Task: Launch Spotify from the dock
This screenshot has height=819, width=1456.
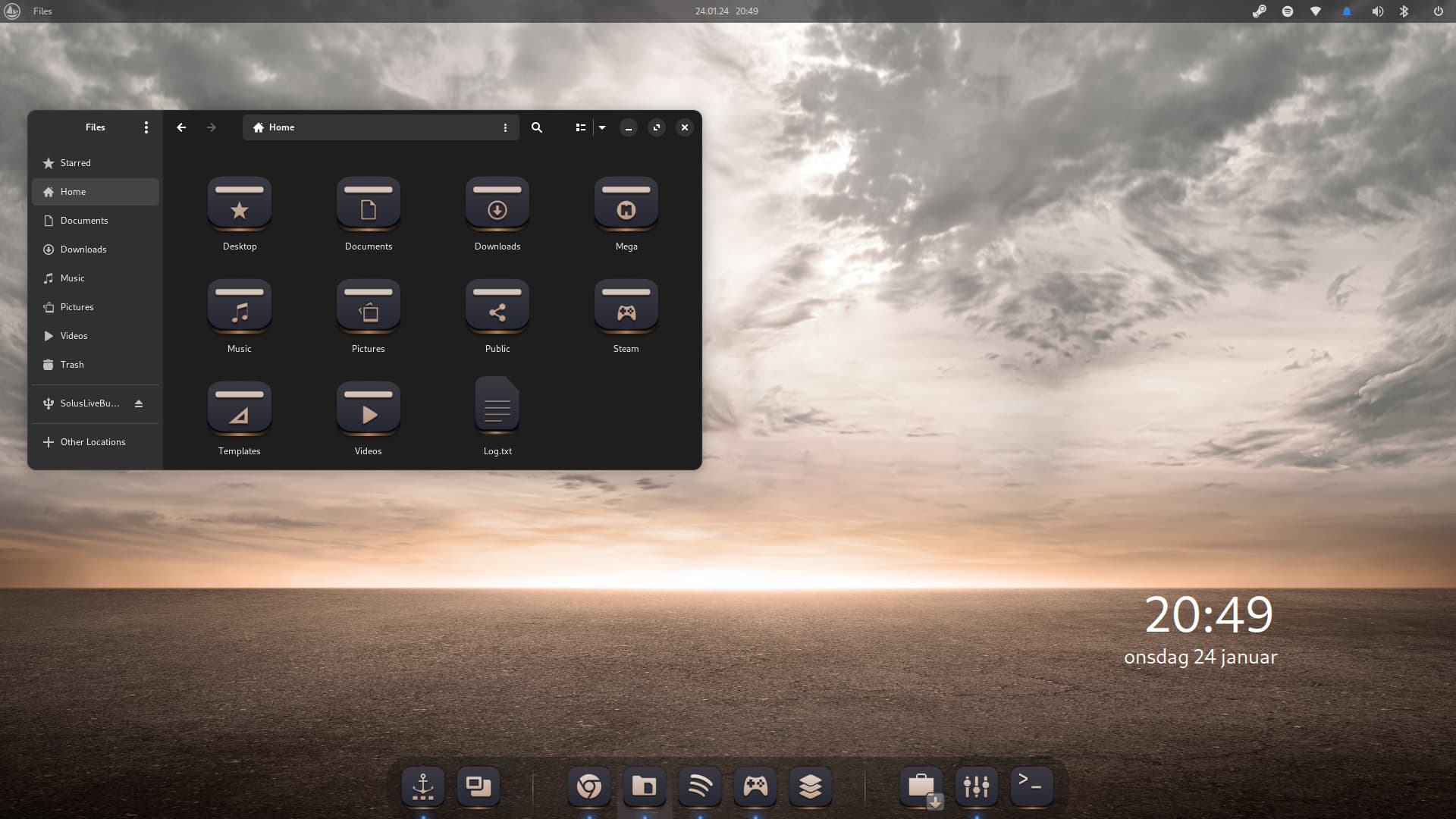Action: [x=700, y=786]
